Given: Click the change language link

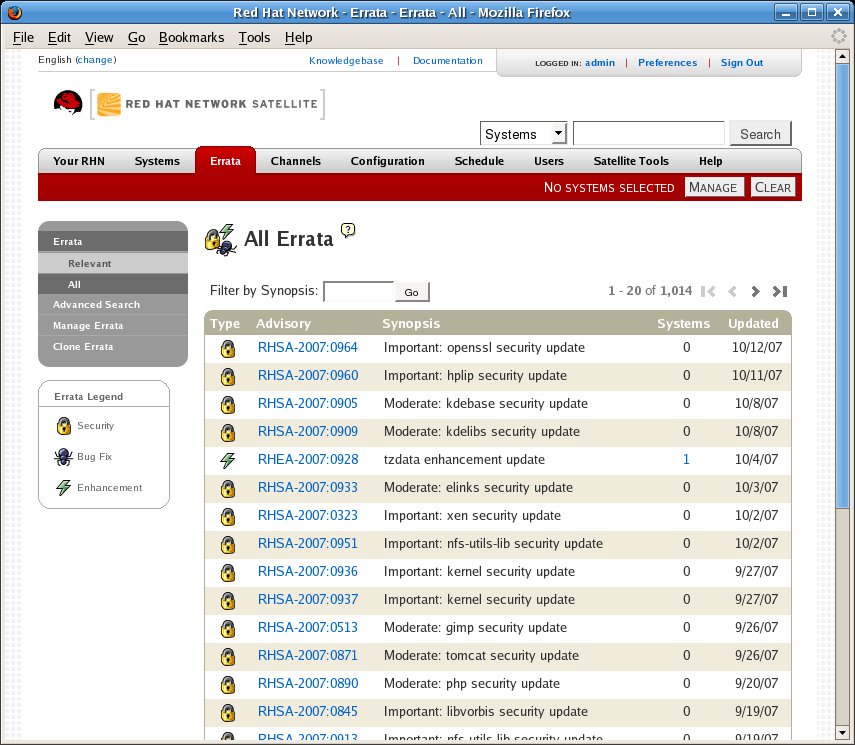Looking at the screenshot, I should [95, 59].
